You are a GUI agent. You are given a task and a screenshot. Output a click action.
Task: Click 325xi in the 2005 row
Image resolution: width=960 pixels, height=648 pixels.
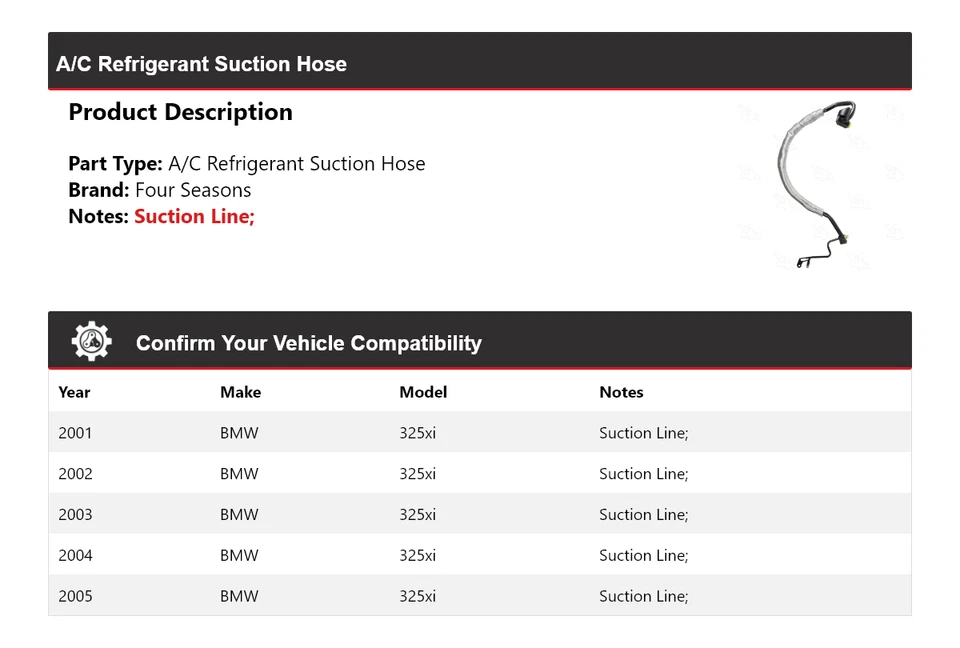pos(417,596)
